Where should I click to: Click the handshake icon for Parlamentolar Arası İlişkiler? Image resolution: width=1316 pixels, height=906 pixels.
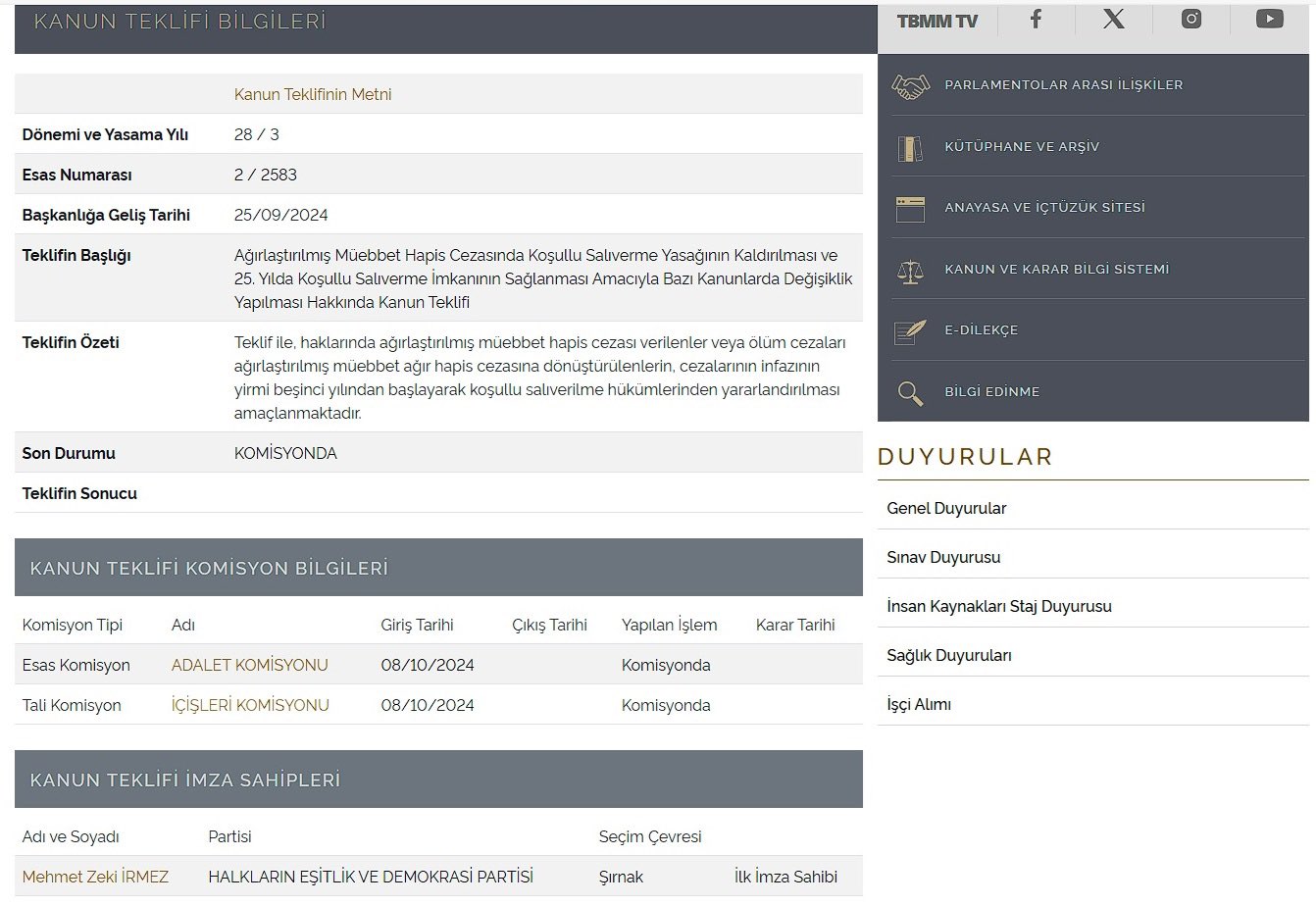click(x=910, y=86)
